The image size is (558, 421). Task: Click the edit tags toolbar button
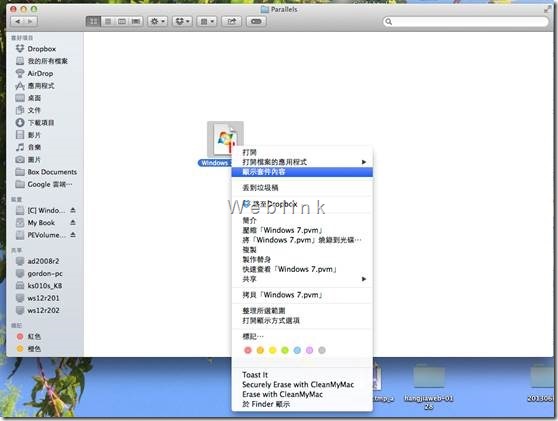pos(256,22)
